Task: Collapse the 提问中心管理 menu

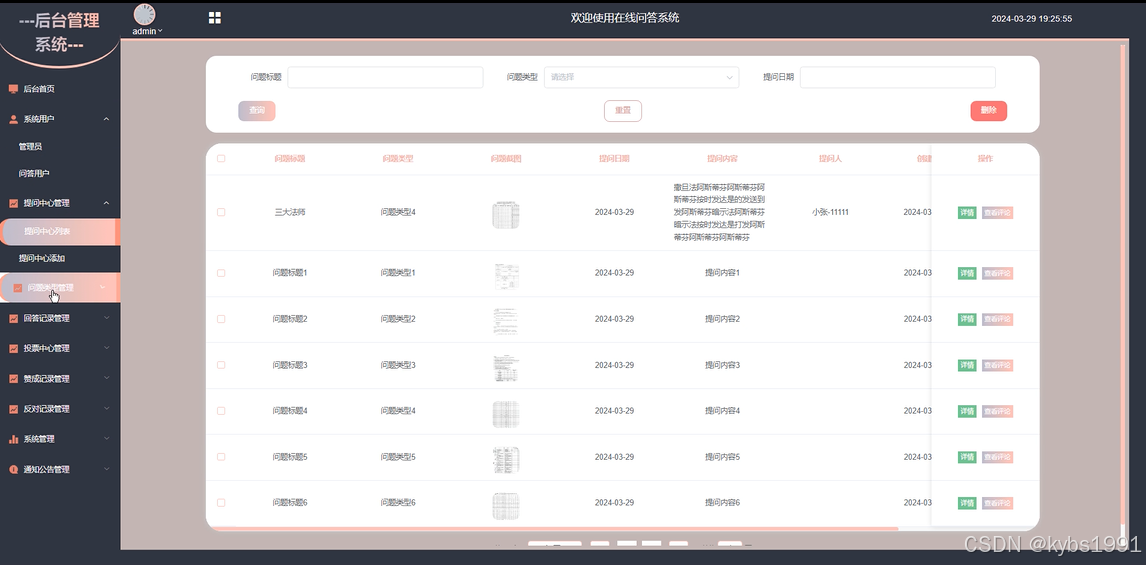Action: point(106,203)
